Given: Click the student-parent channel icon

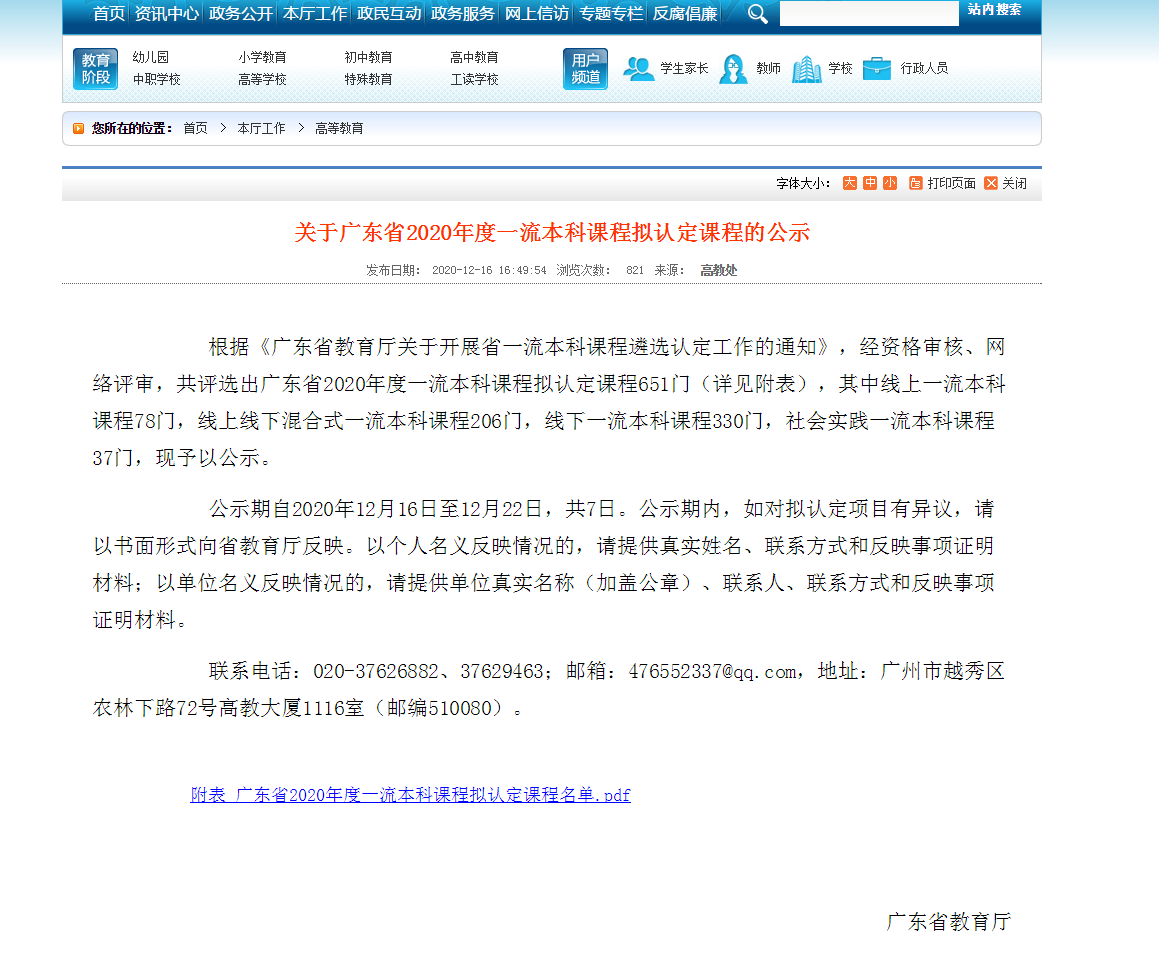Looking at the screenshot, I should (x=638, y=69).
